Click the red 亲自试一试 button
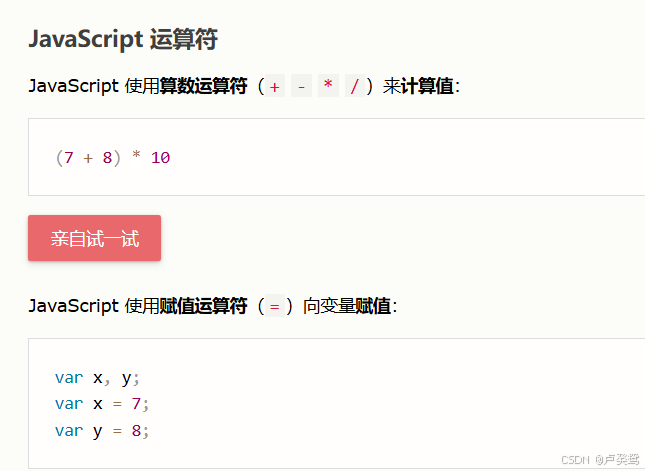The width and height of the screenshot is (645, 471). 94,238
